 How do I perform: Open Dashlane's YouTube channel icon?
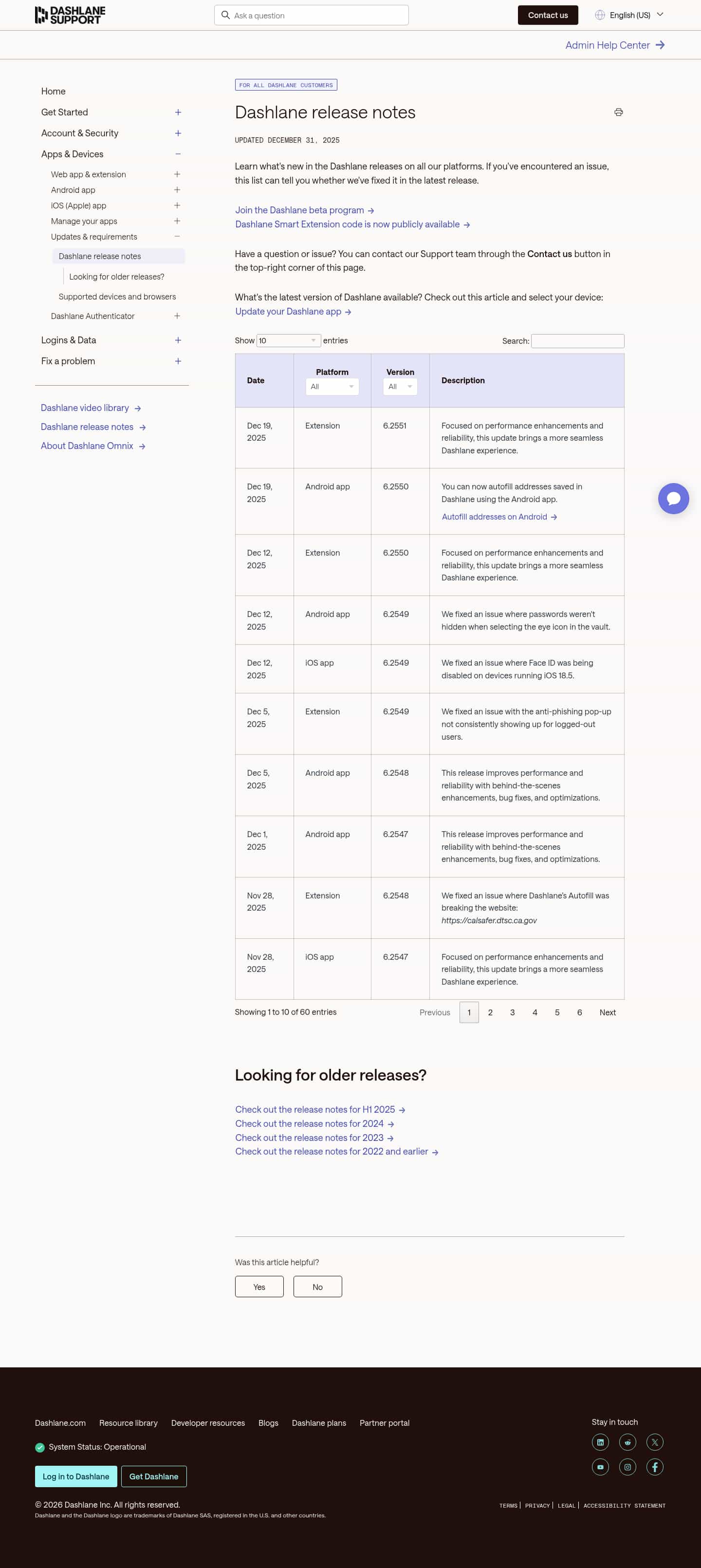pyautogui.click(x=600, y=1467)
